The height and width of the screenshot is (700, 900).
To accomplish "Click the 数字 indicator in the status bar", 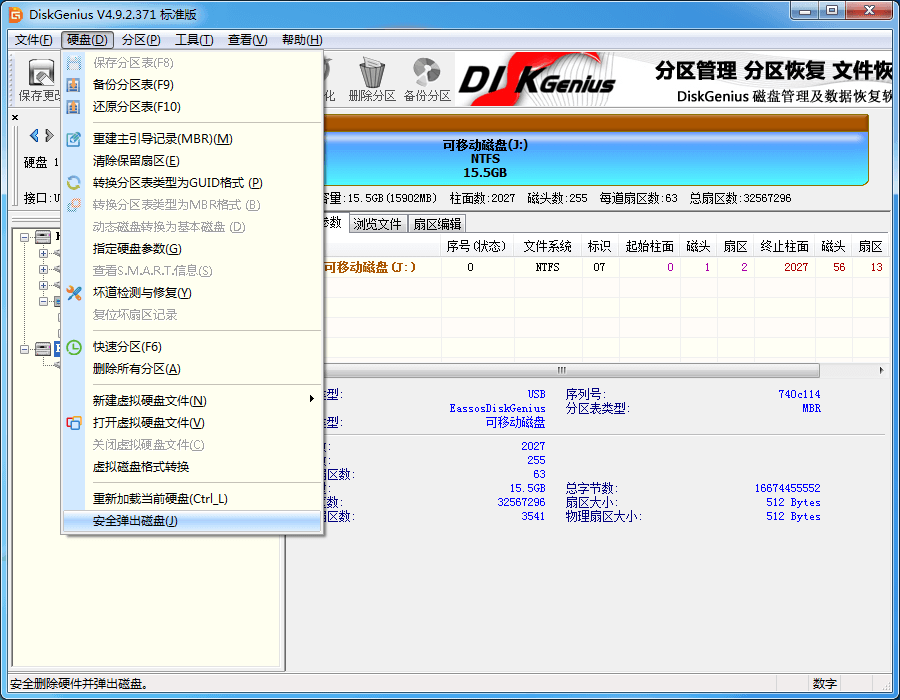I will pos(824,684).
